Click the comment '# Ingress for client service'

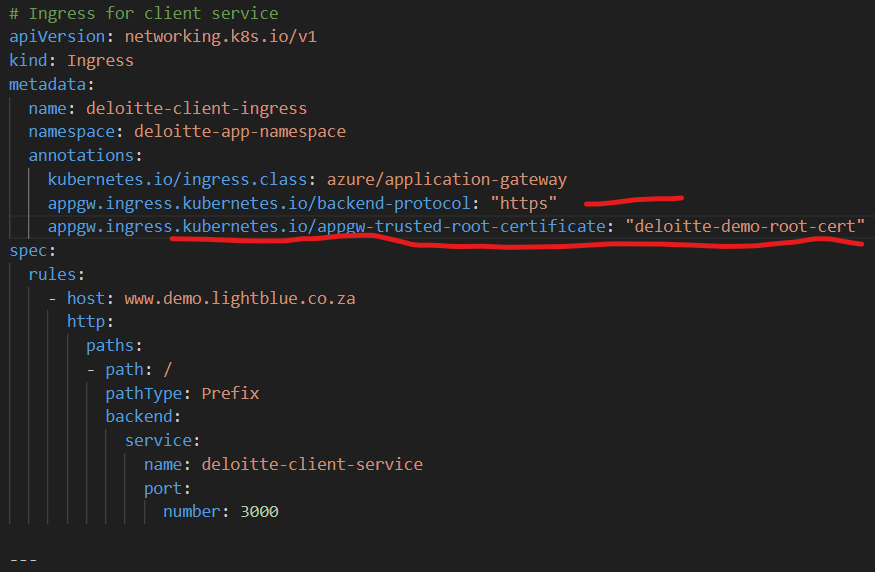click(x=144, y=13)
